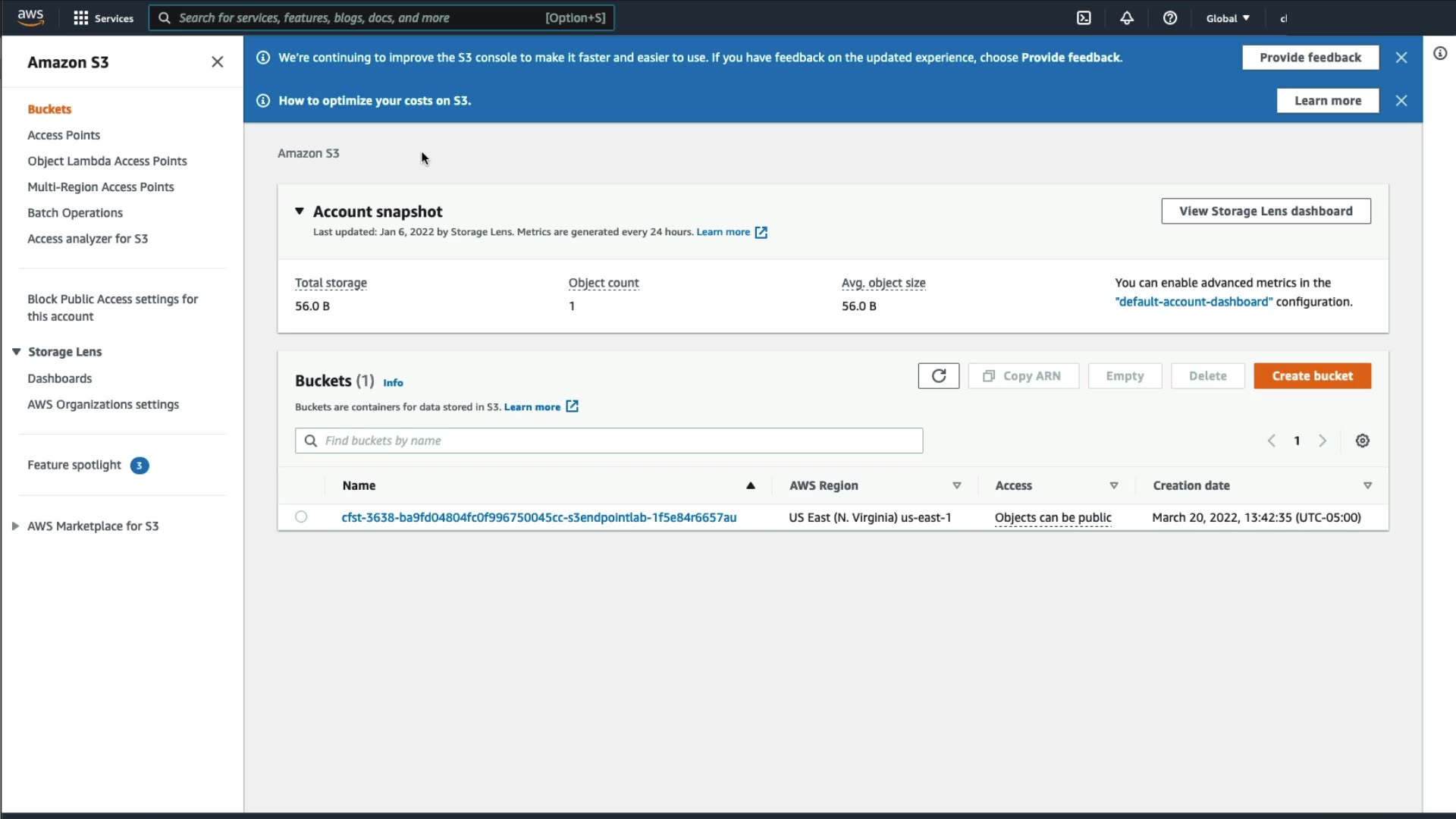Open the notifications bell
Image resolution: width=1456 pixels, height=819 pixels.
pyautogui.click(x=1127, y=18)
